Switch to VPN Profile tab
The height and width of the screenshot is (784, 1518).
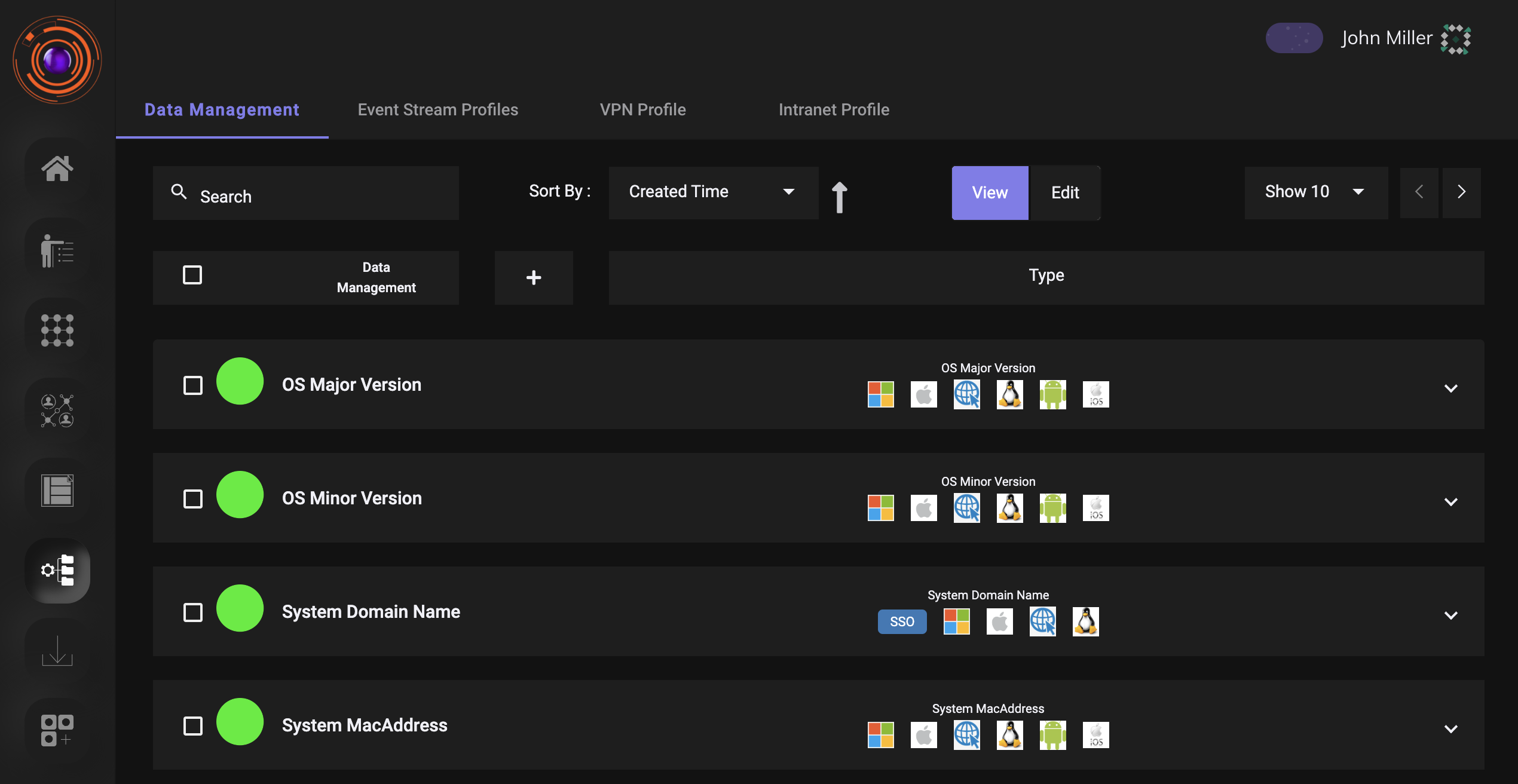pos(643,110)
